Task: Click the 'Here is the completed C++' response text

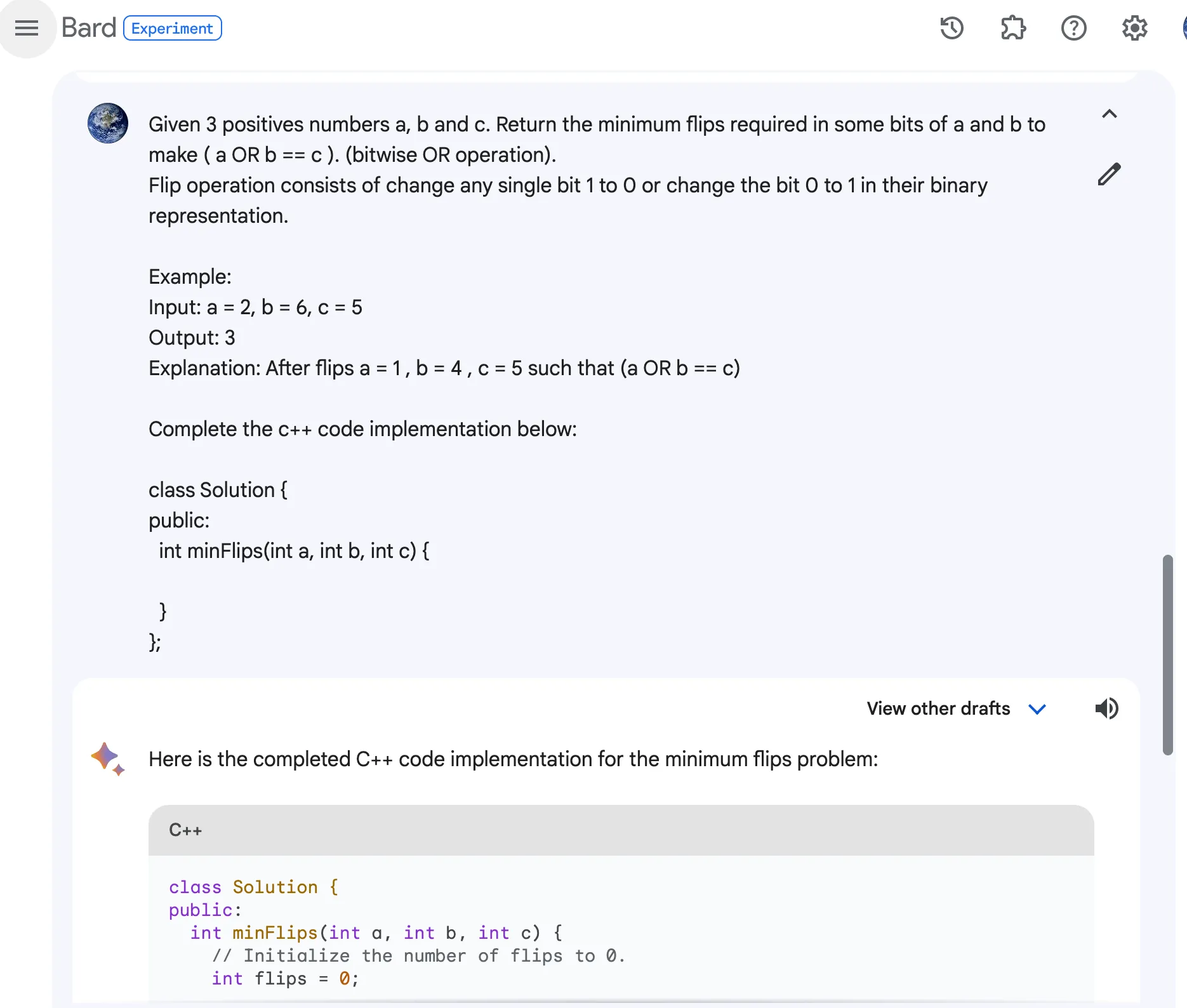Action: click(513, 759)
